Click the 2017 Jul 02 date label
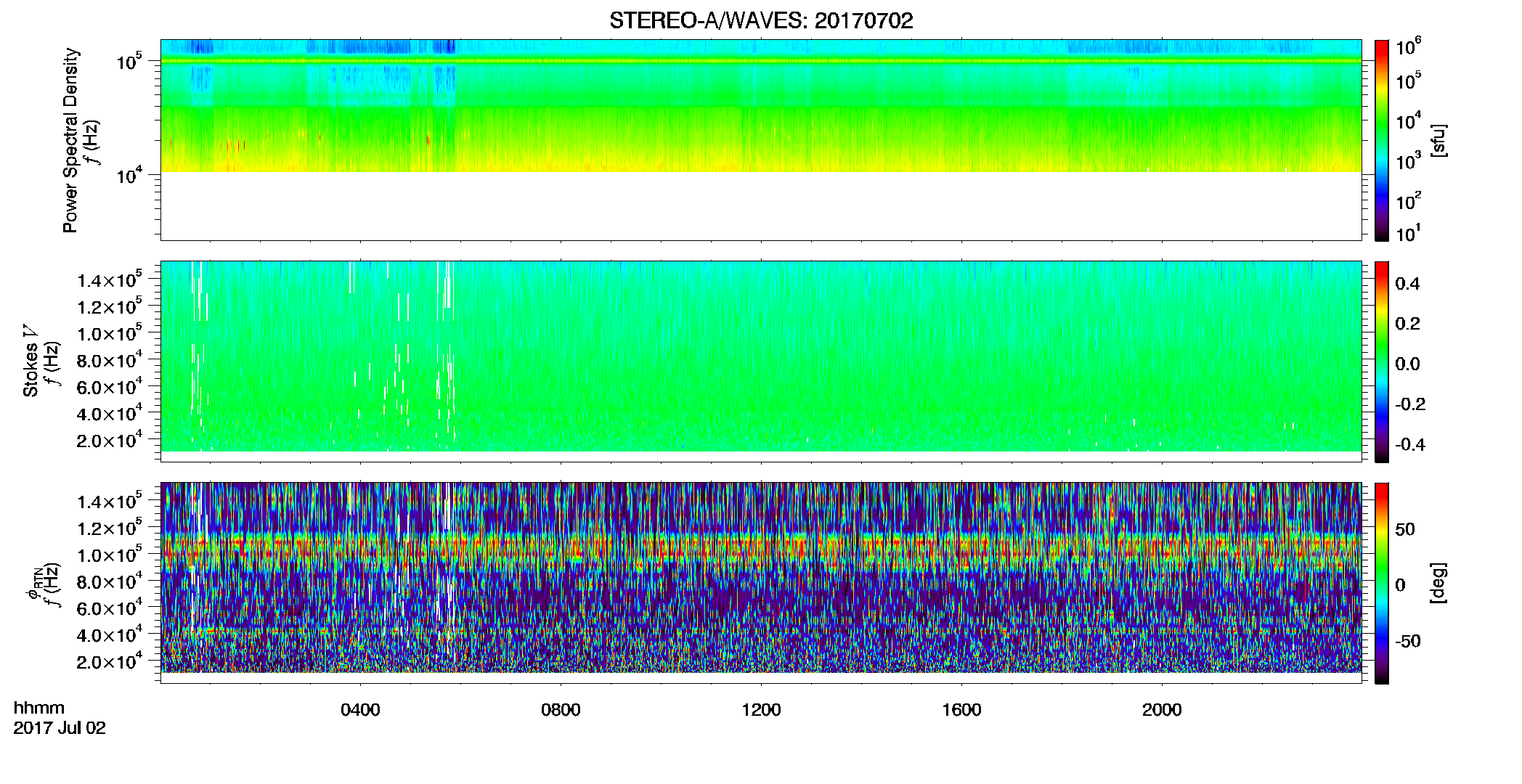The height and width of the screenshot is (784, 1522). [60, 728]
